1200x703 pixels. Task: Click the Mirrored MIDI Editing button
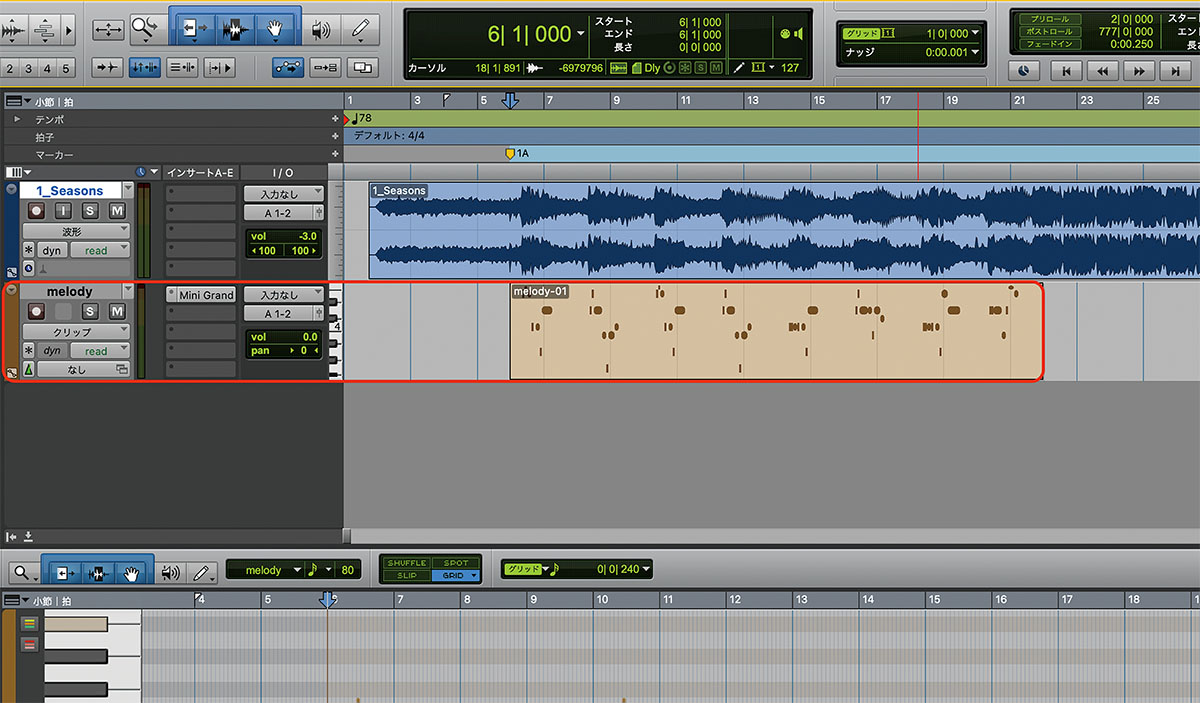click(325, 68)
